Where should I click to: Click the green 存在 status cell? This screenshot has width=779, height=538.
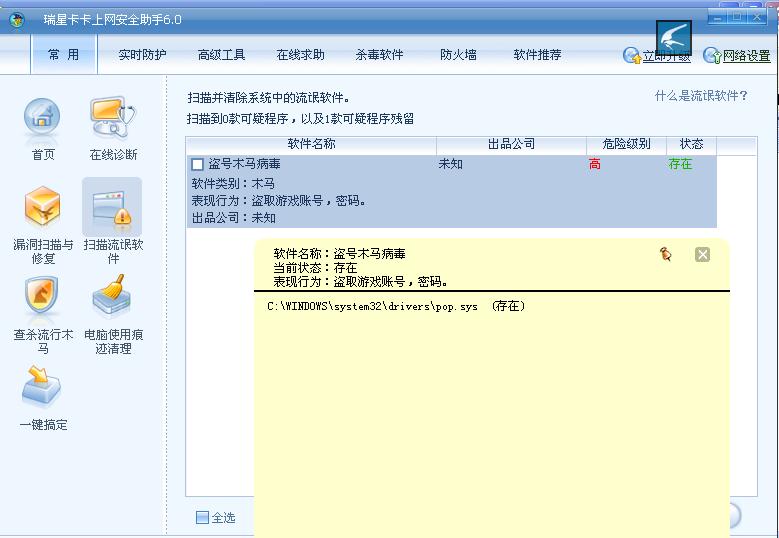(680, 164)
